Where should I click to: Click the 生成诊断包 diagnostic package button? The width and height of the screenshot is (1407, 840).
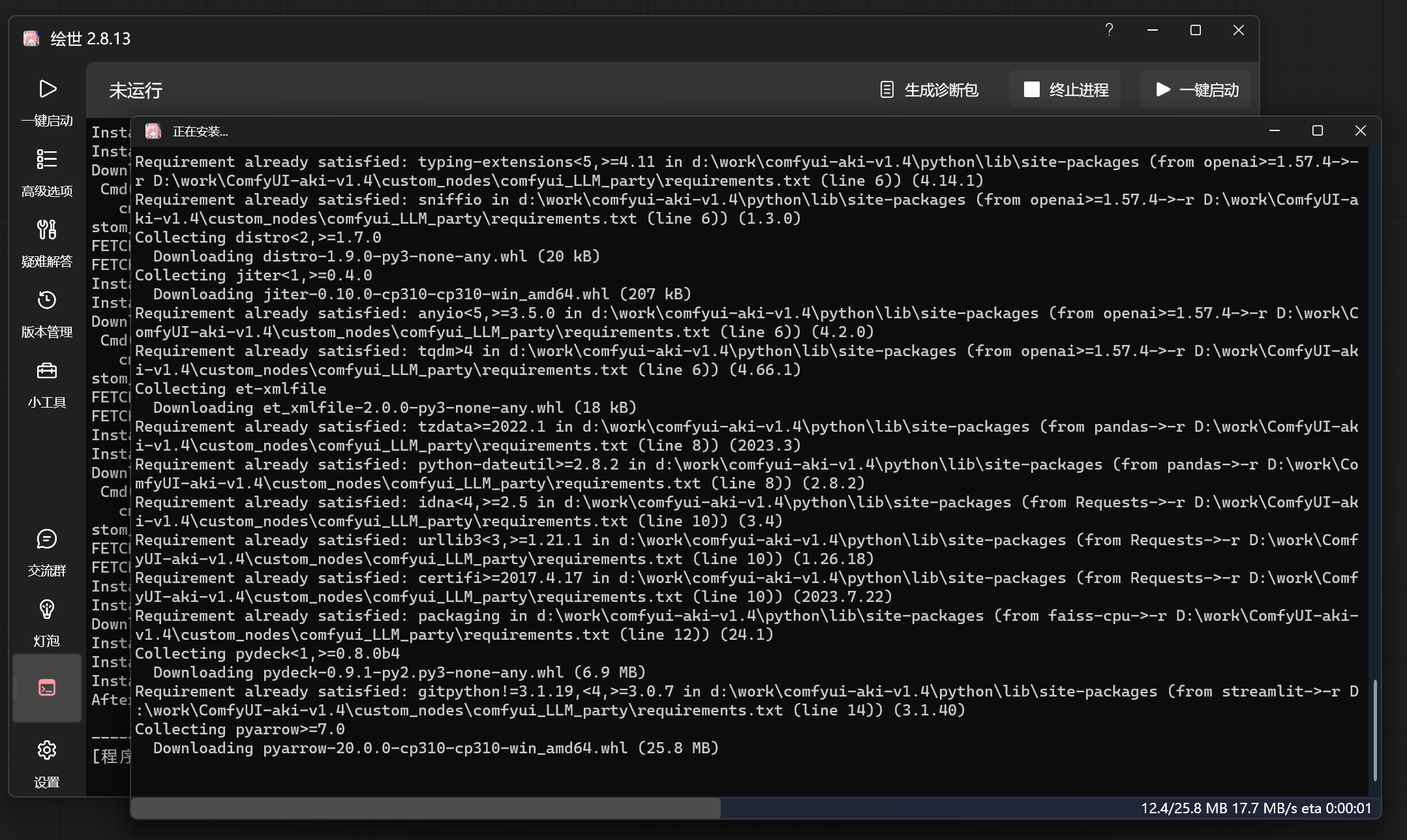[929, 90]
